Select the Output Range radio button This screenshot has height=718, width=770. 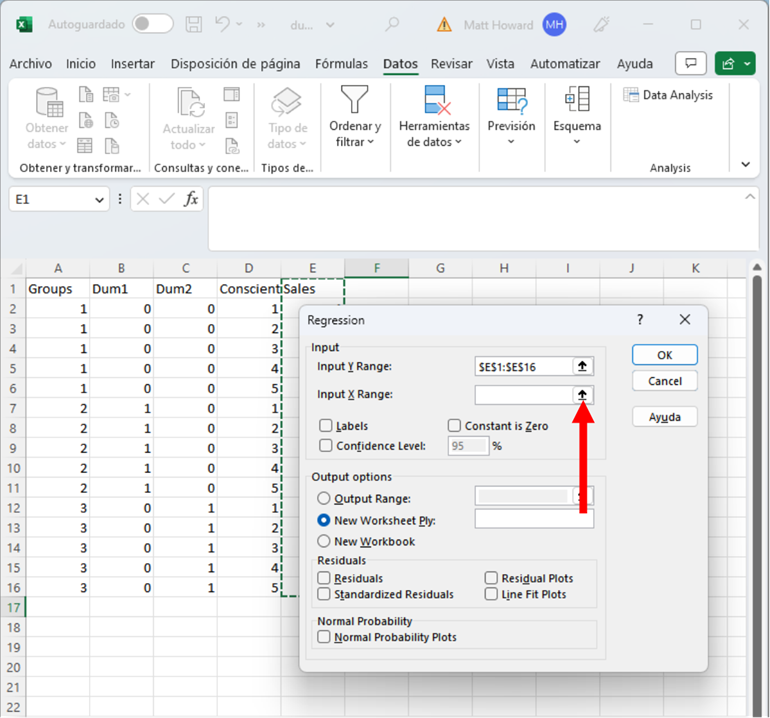coord(323,498)
